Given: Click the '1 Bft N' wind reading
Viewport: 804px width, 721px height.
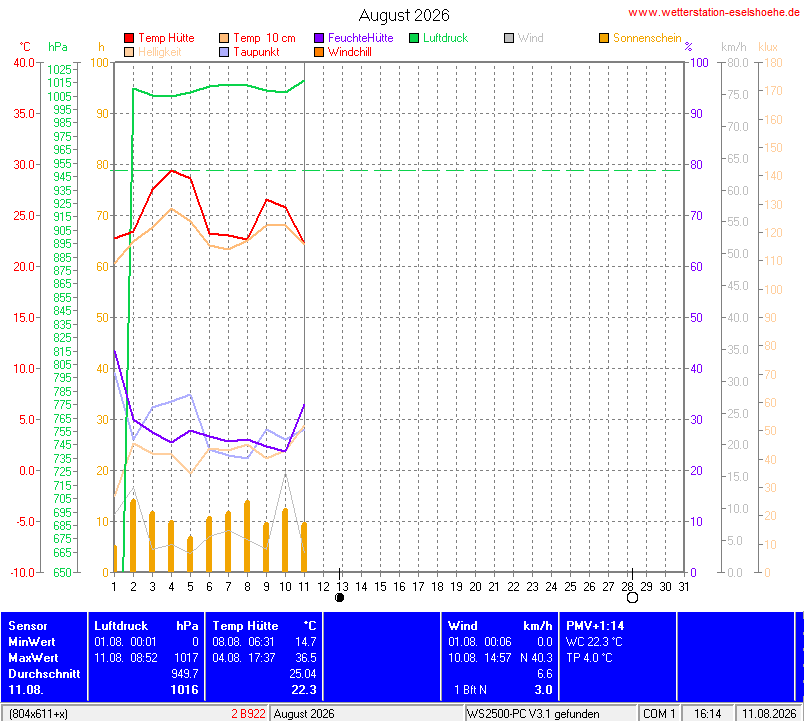Looking at the screenshot, I should (470, 690).
